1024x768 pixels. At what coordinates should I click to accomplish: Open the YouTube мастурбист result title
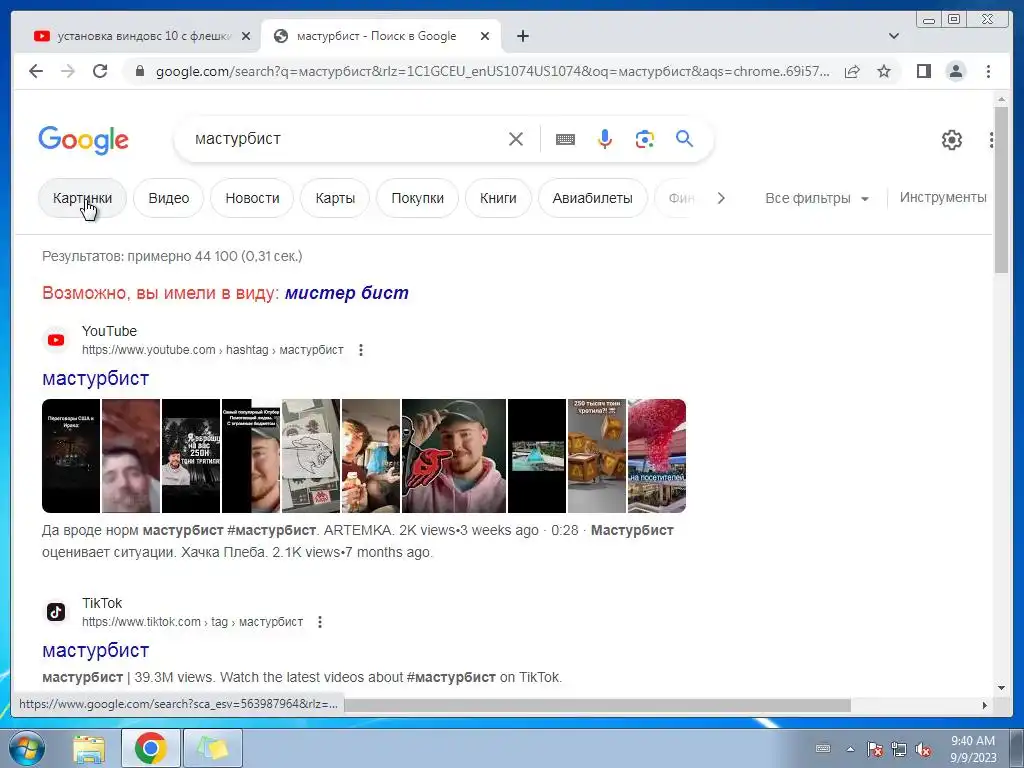point(95,378)
